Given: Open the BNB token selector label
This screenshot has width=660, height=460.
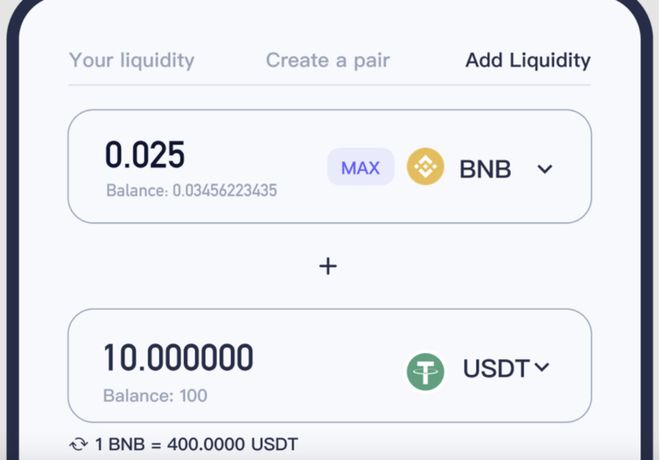Looking at the screenshot, I should tap(485, 169).
